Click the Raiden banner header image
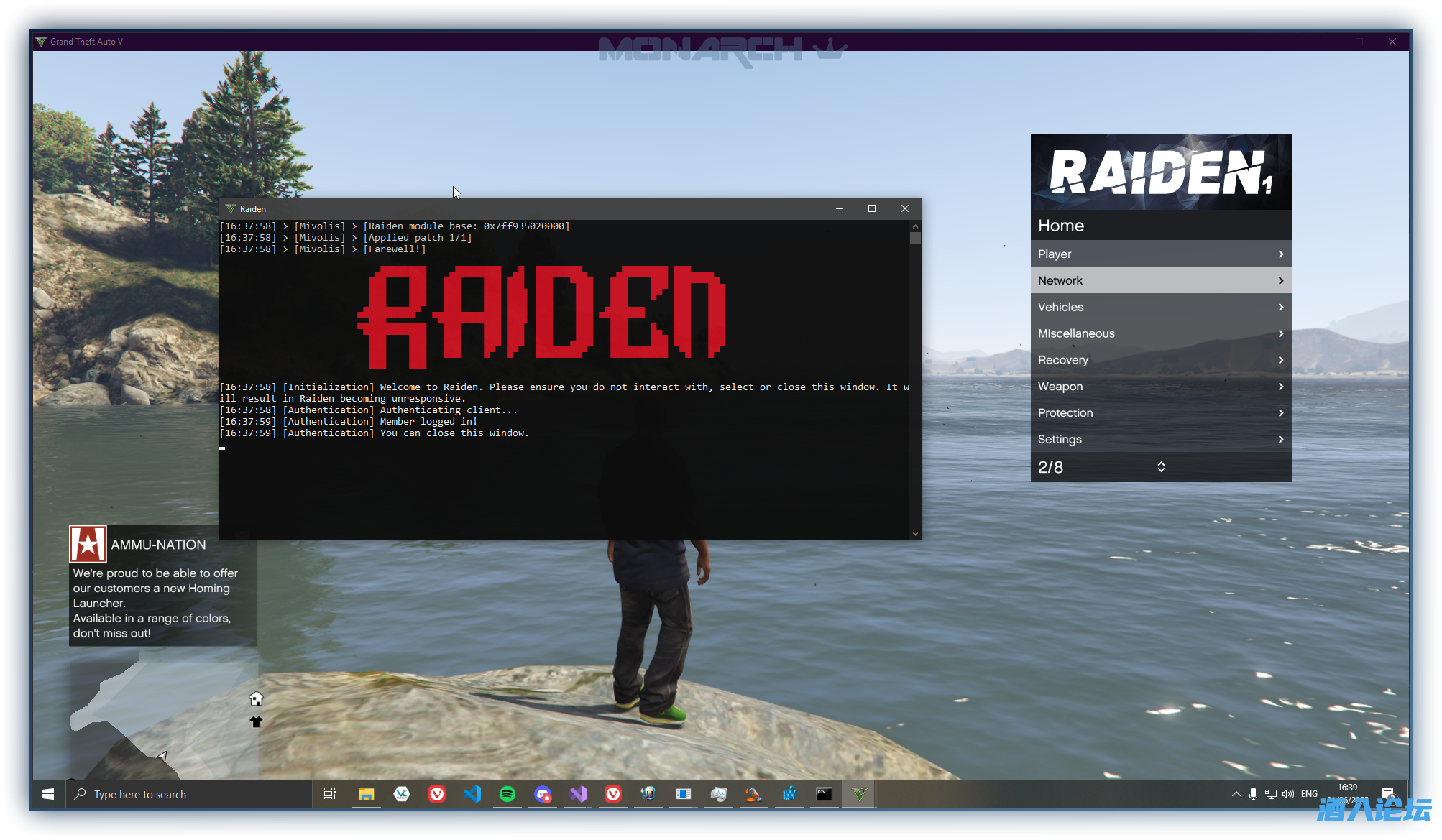The width and height of the screenshot is (1442, 840). pyautogui.click(x=1161, y=172)
